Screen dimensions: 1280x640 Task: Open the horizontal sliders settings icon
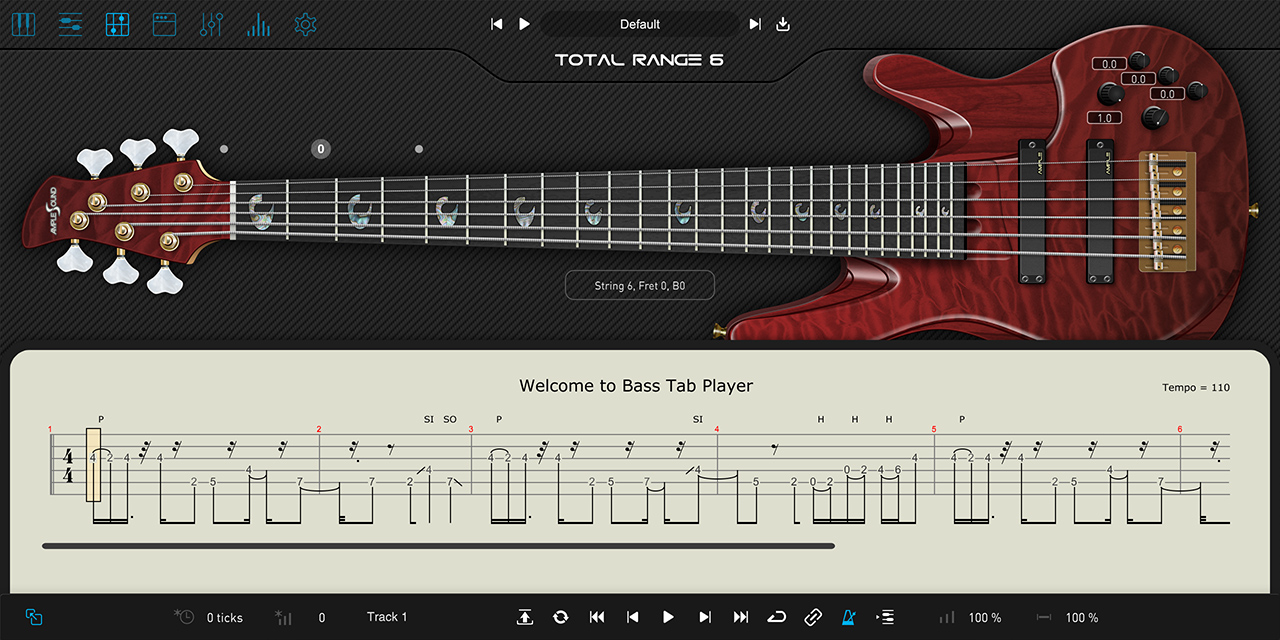point(70,24)
